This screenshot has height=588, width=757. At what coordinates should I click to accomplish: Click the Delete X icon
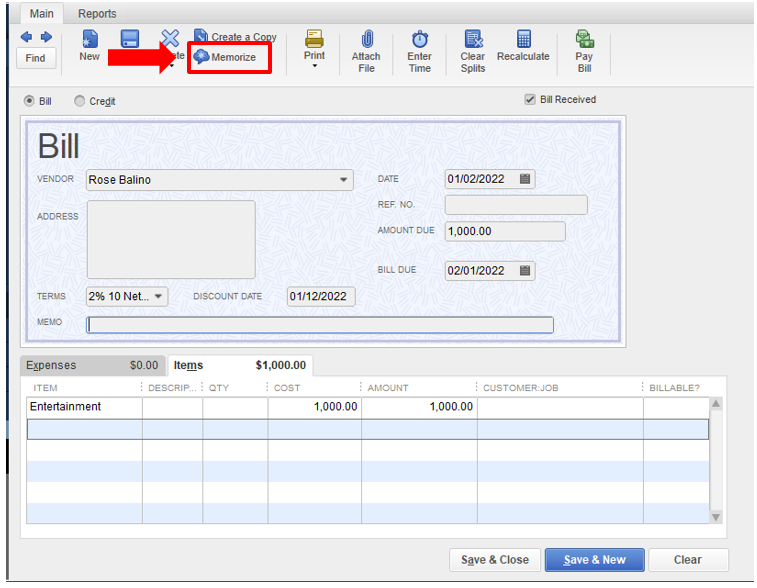[x=170, y=38]
